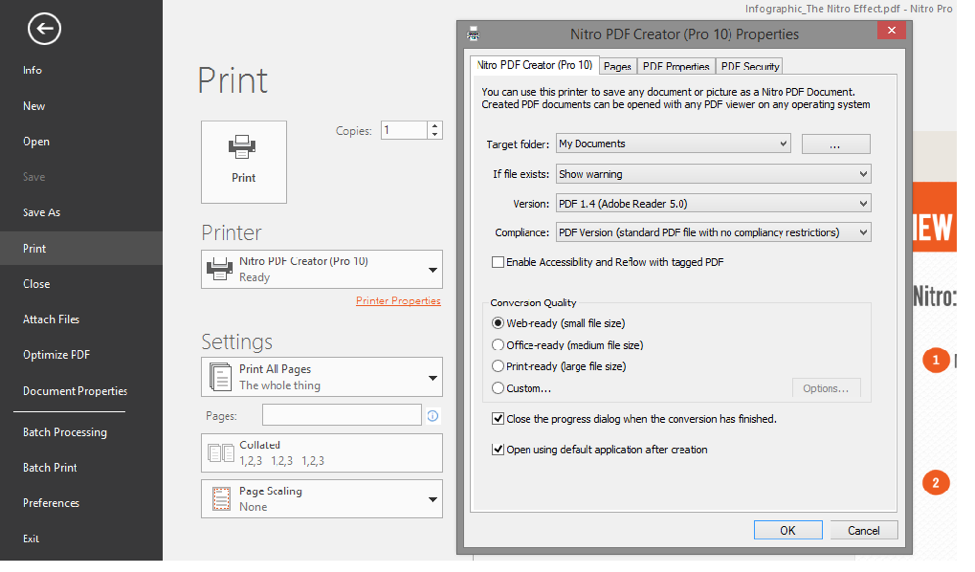Open the Compliance dropdown

713,233
